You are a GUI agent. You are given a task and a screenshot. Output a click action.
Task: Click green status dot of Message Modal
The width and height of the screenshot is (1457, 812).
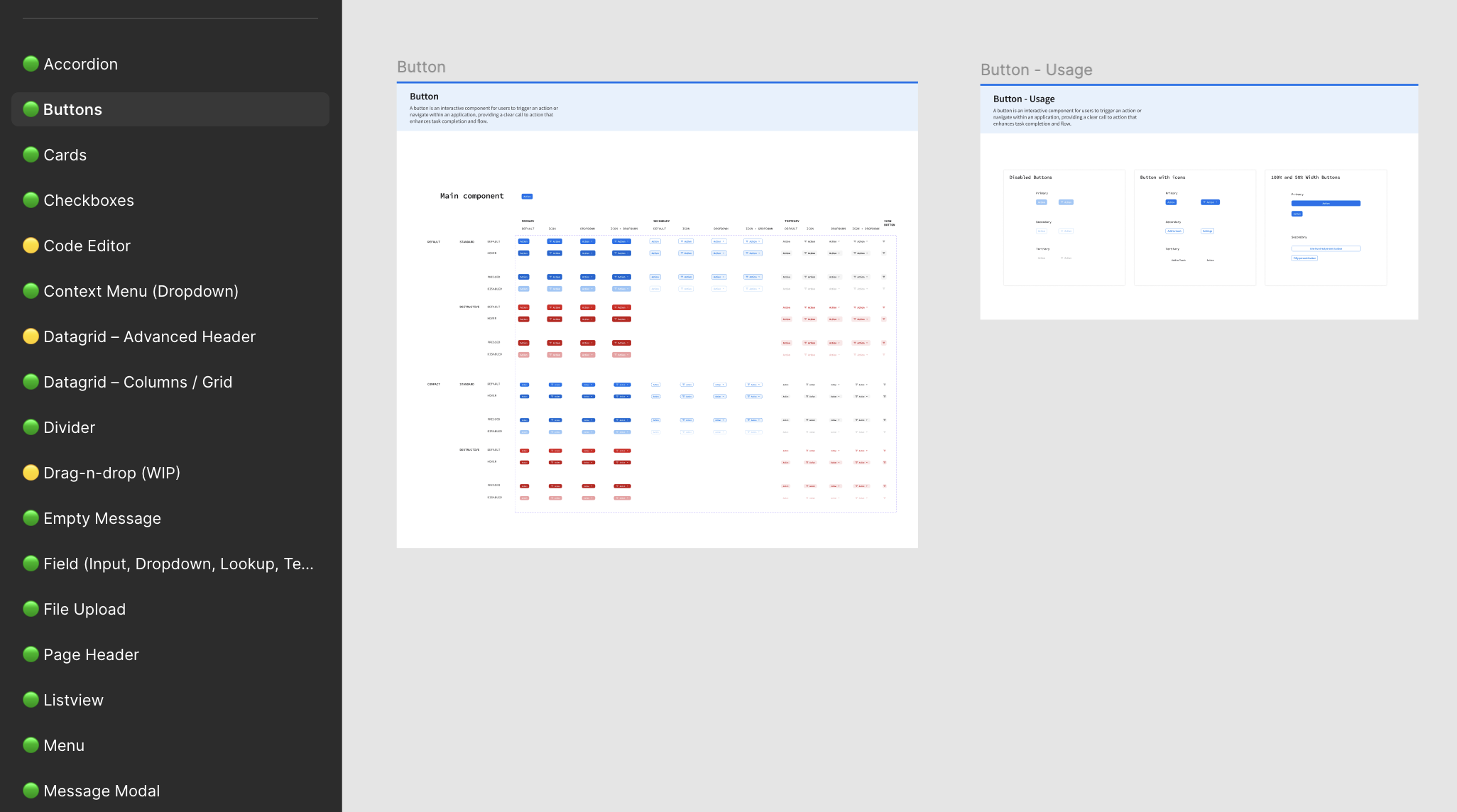(31, 791)
